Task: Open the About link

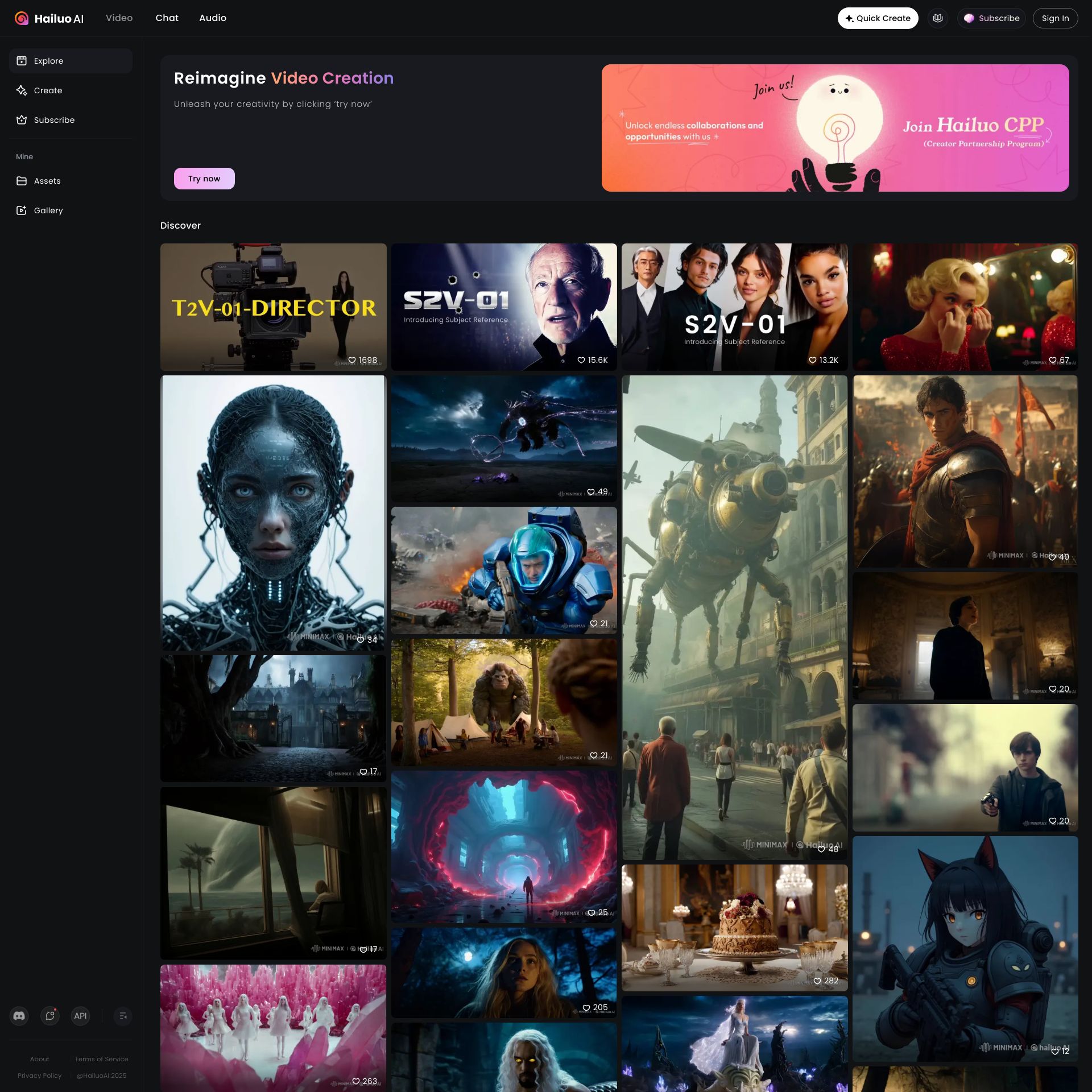Action: [x=40, y=1059]
